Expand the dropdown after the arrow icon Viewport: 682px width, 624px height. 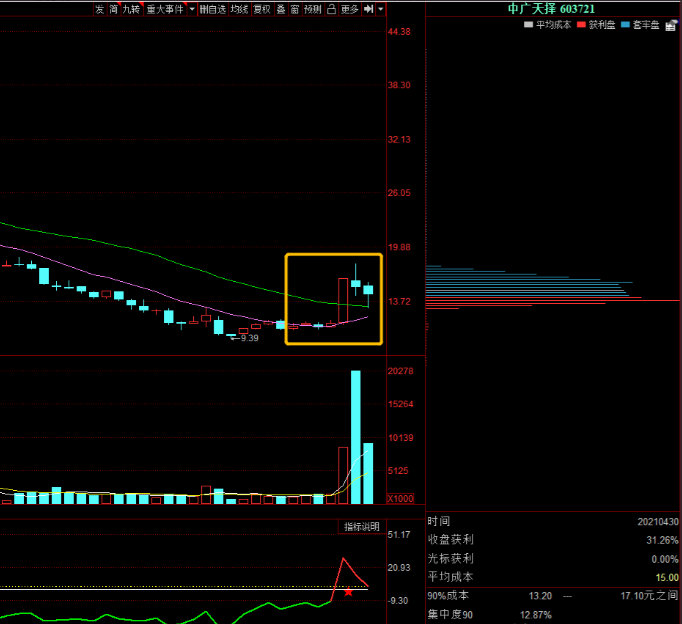click(381, 9)
